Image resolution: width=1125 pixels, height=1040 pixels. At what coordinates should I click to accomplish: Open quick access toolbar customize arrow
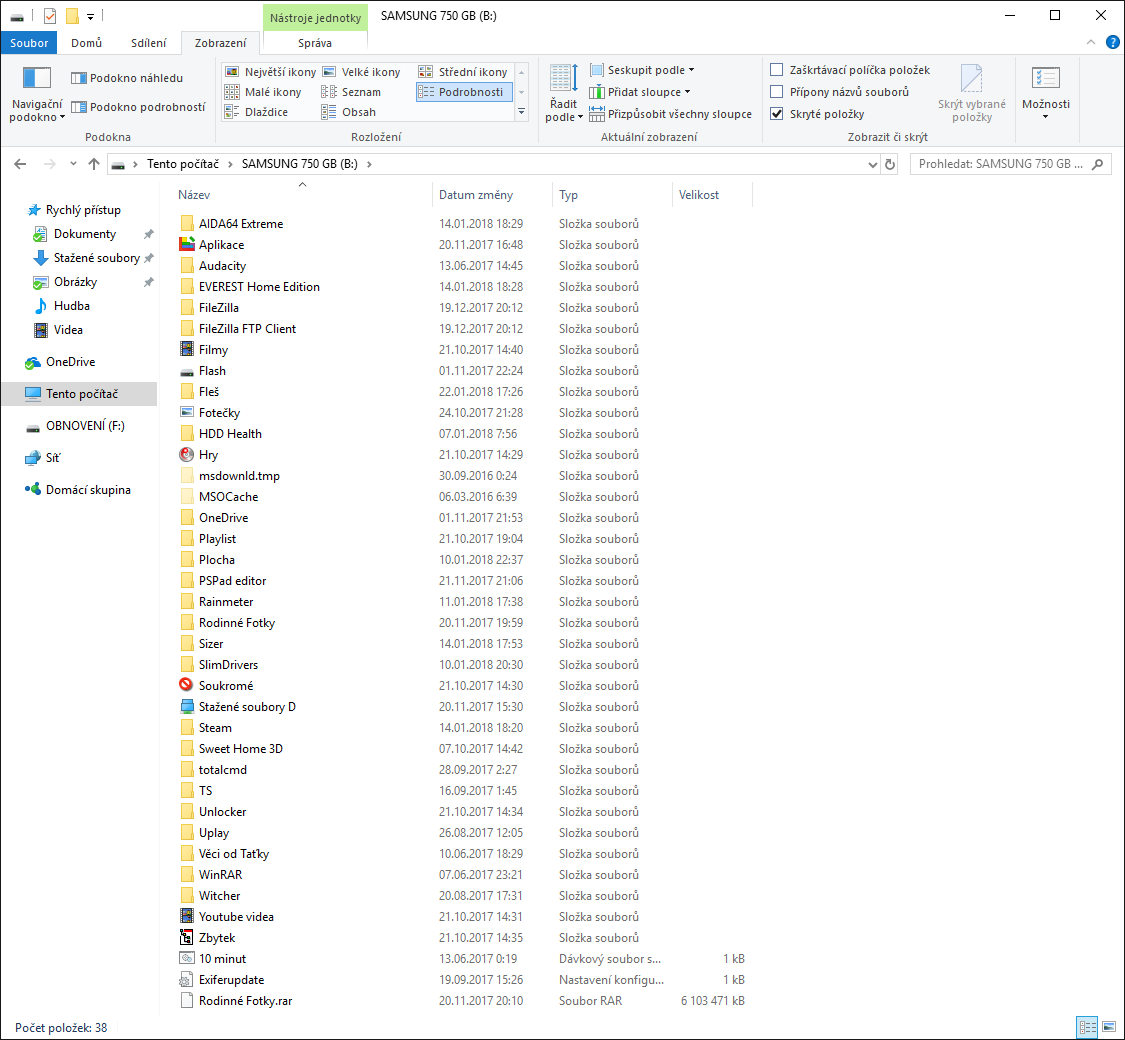click(90, 16)
